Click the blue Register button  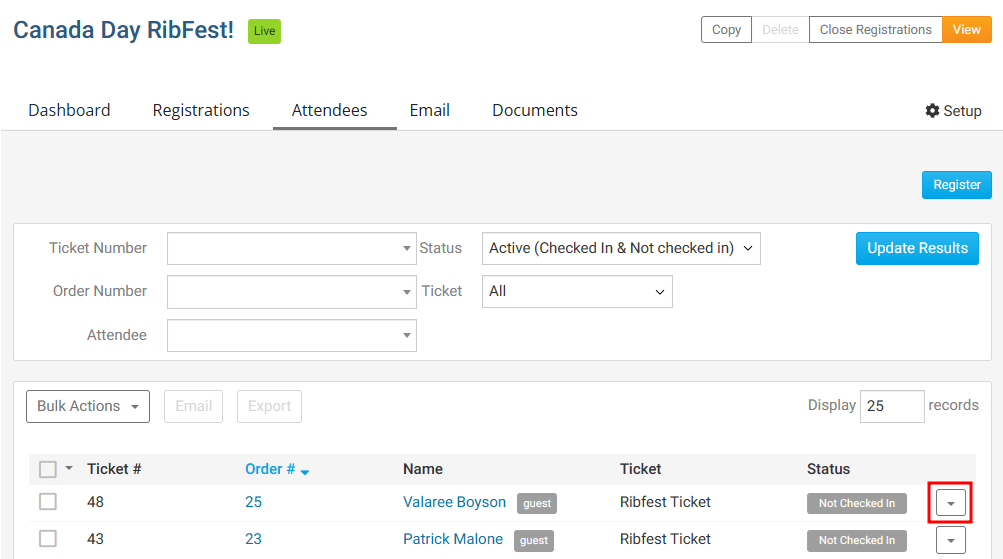[956, 185]
